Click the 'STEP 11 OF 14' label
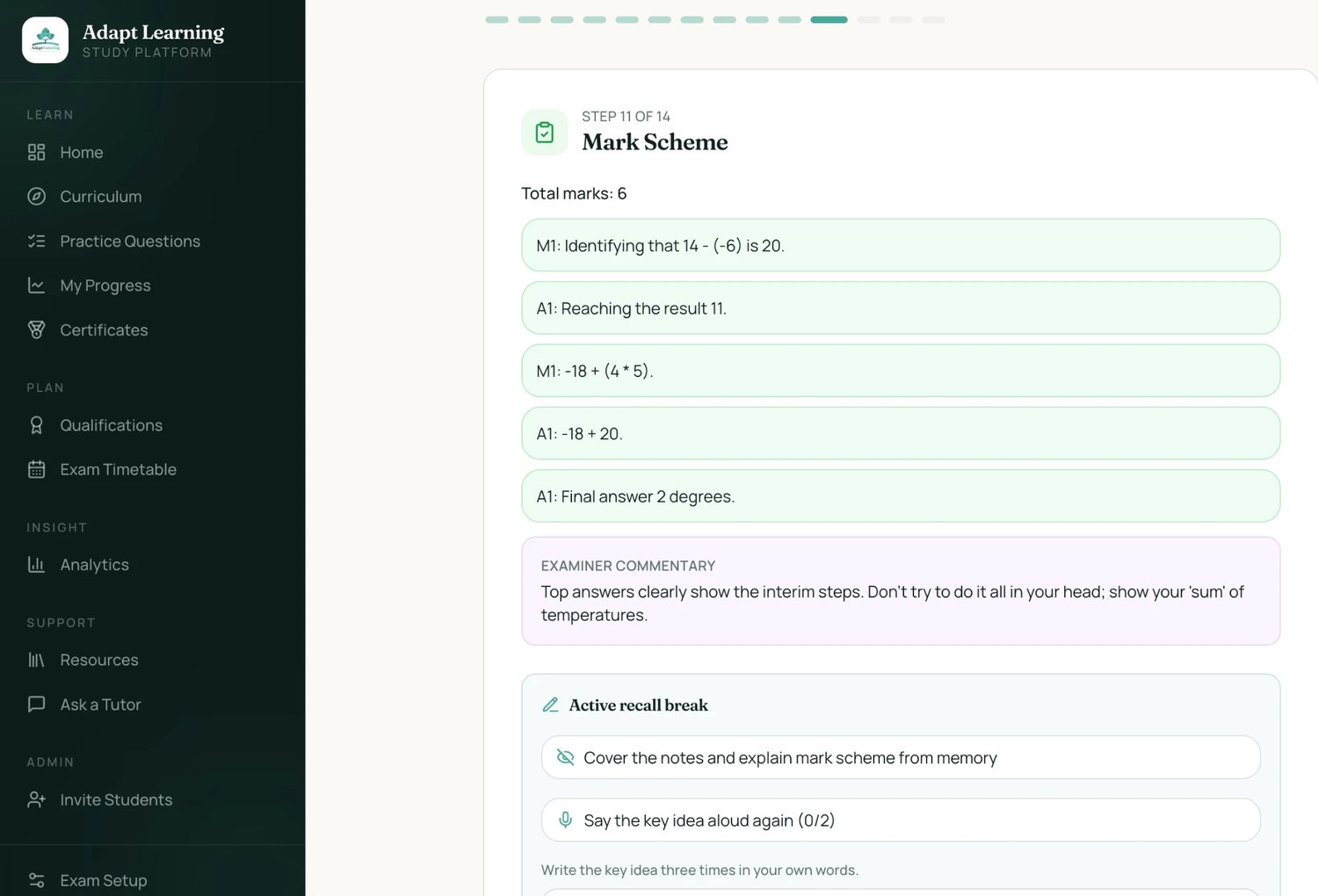The image size is (1318, 896). tap(626, 116)
